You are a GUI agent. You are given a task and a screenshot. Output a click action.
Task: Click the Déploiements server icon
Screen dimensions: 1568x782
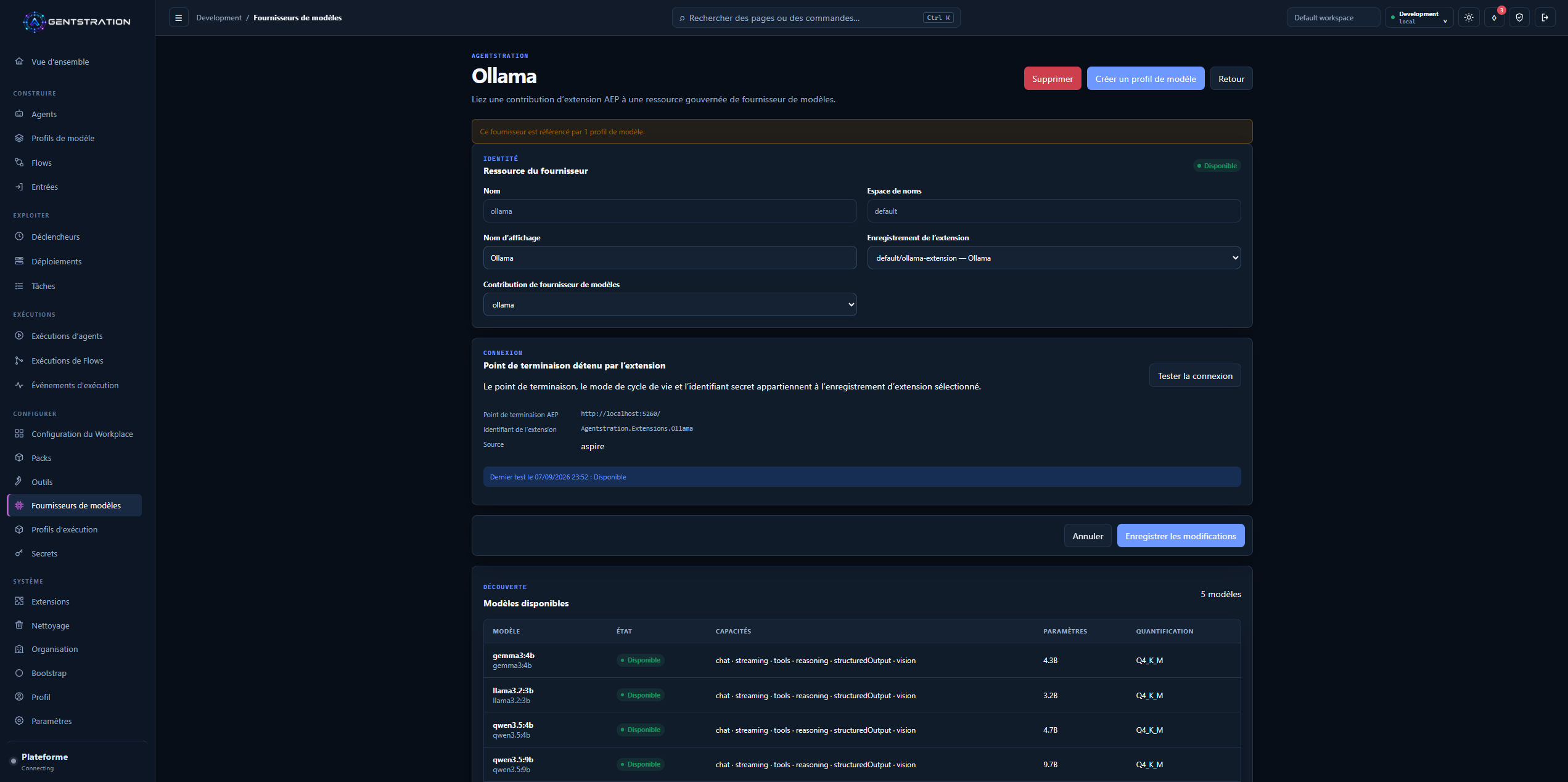click(19, 261)
